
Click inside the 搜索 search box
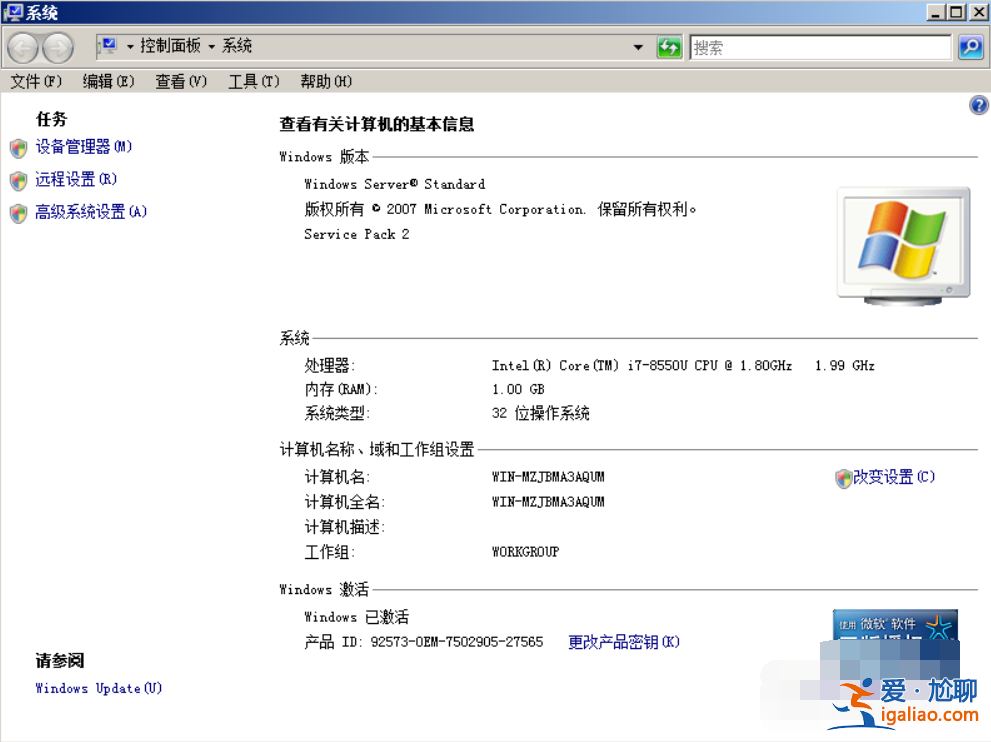pyautogui.click(x=820, y=47)
